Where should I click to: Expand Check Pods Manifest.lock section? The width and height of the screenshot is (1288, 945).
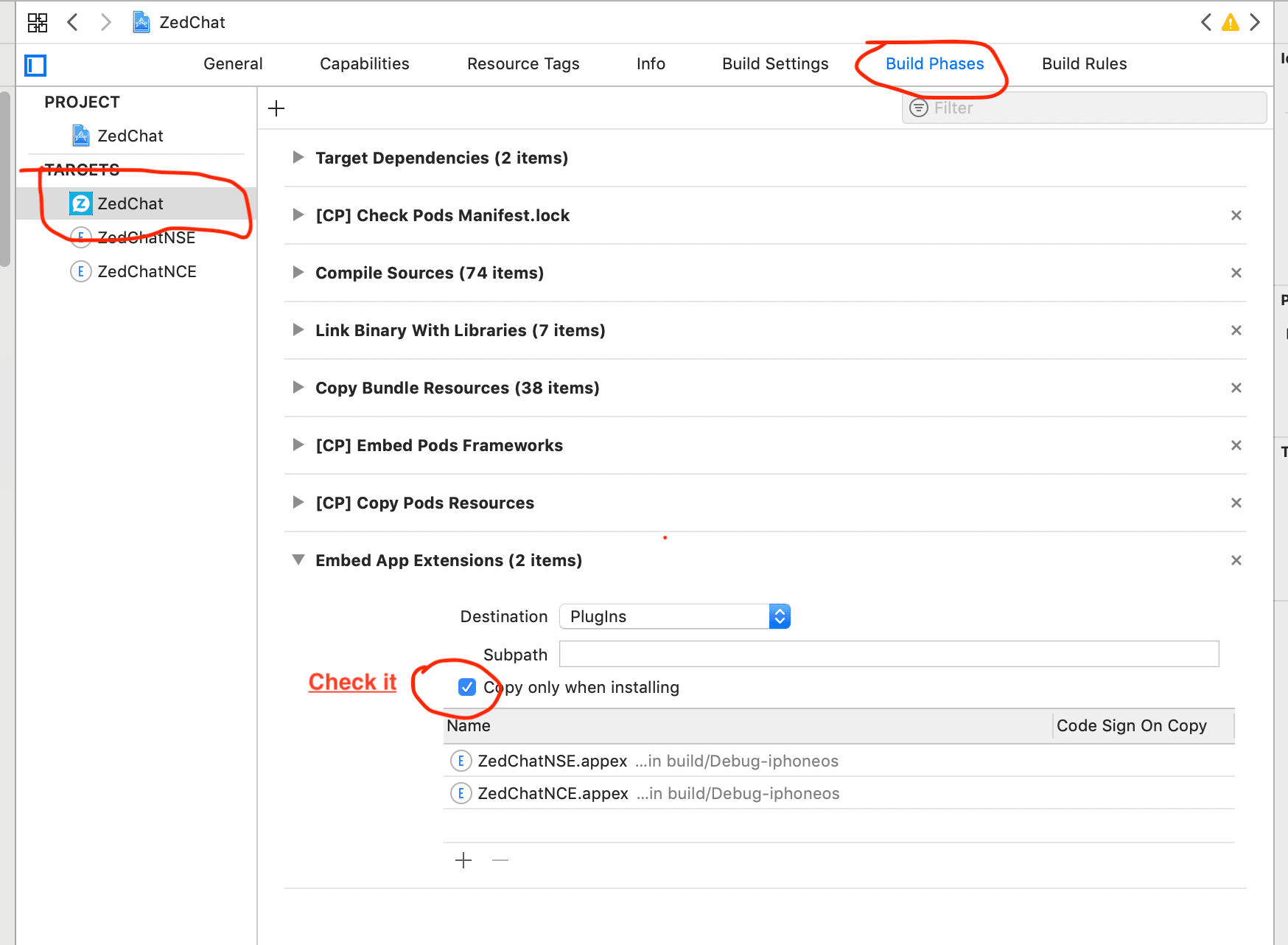[298, 215]
